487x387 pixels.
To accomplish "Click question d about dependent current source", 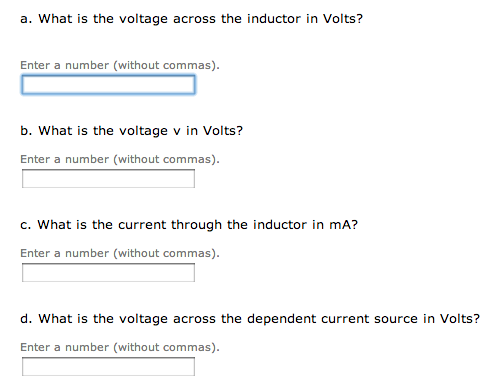I will click(250, 319).
